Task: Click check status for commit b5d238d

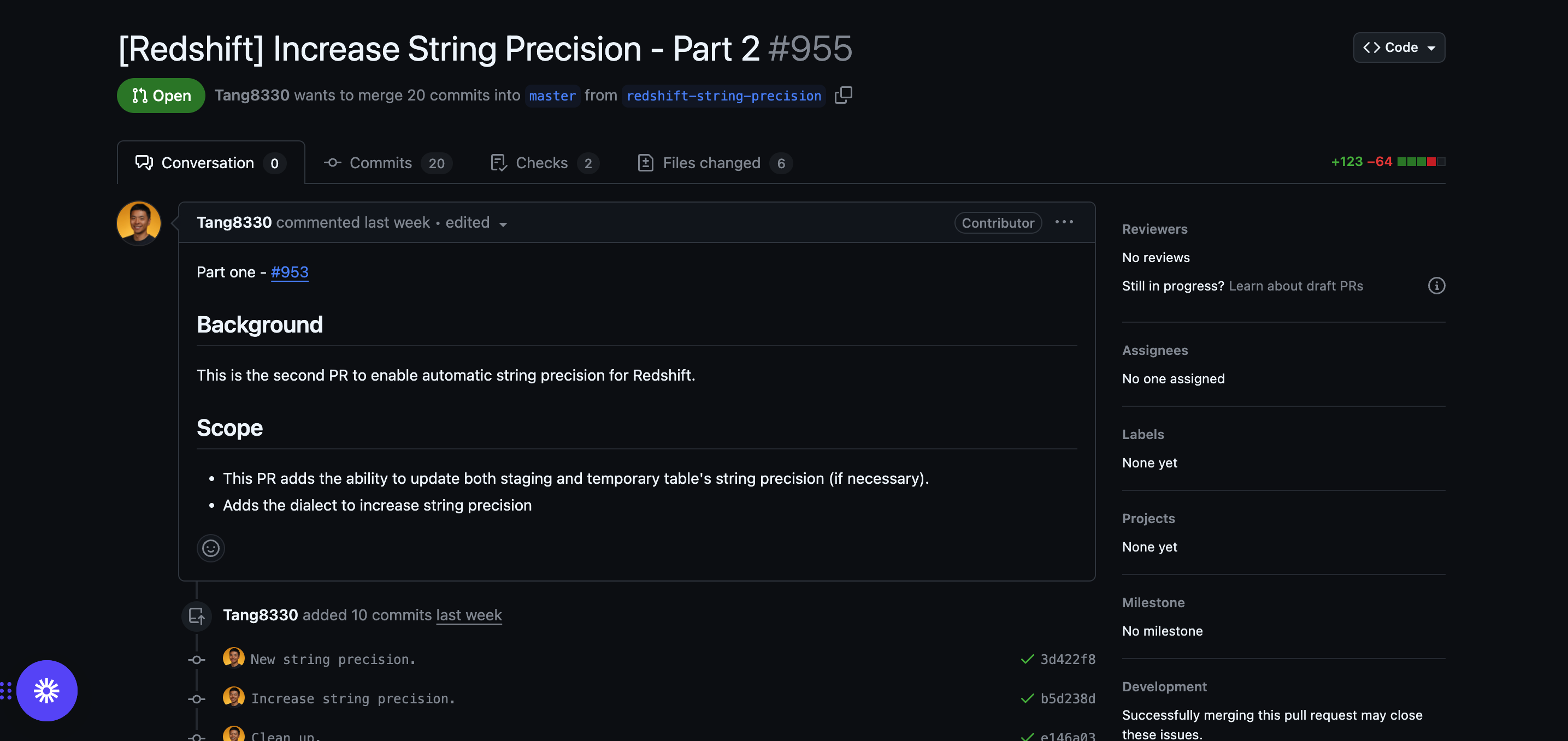Action: pos(1027,698)
